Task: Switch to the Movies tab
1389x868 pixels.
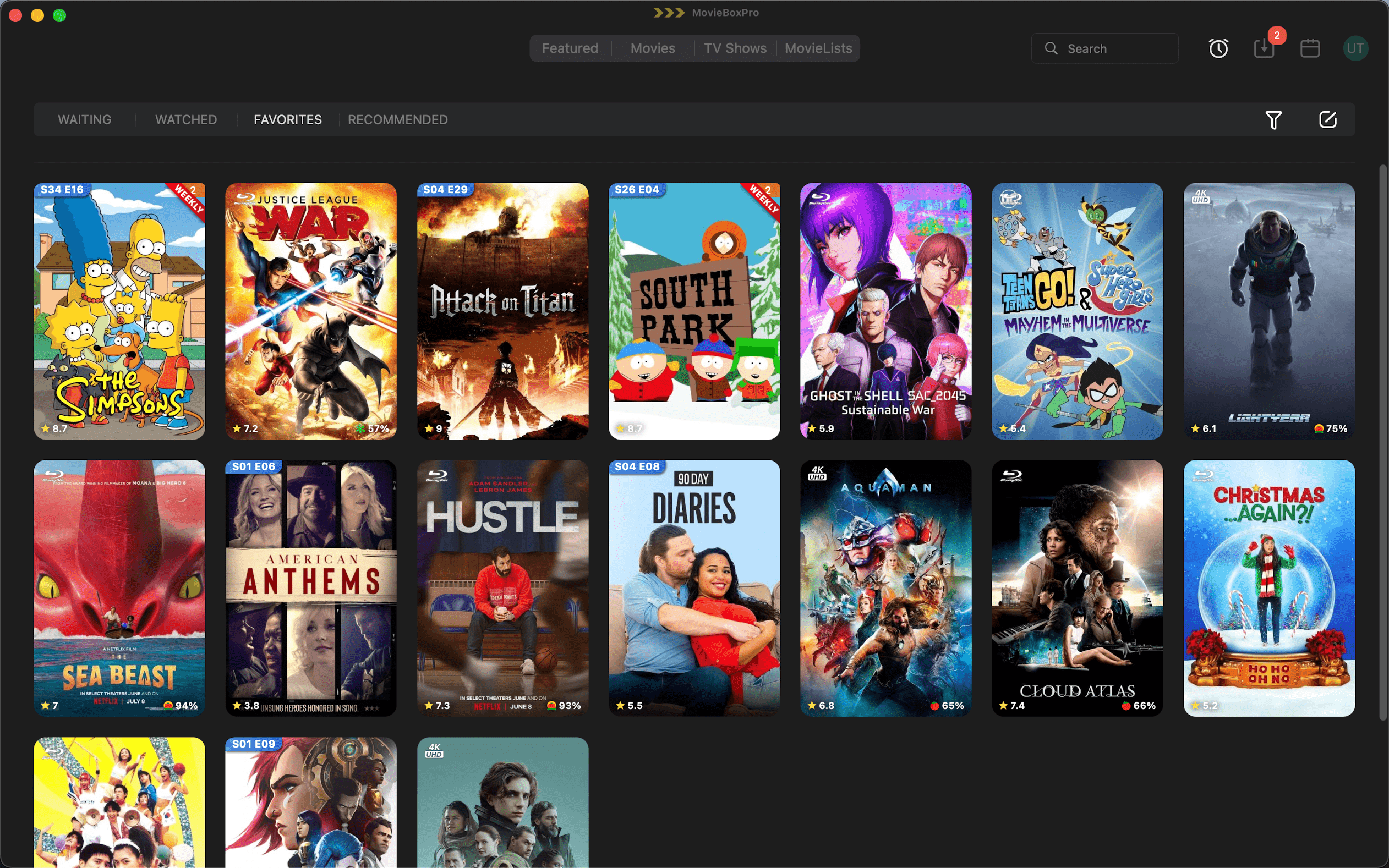Action: [x=652, y=48]
